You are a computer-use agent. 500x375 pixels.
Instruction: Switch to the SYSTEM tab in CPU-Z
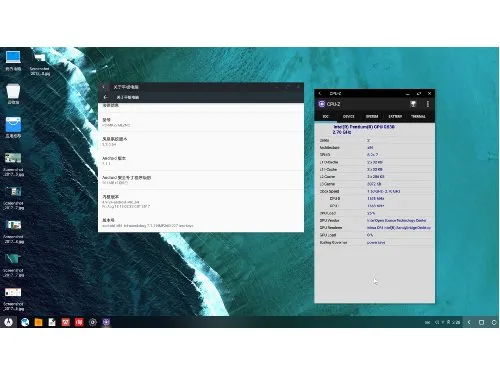pyautogui.click(x=372, y=116)
